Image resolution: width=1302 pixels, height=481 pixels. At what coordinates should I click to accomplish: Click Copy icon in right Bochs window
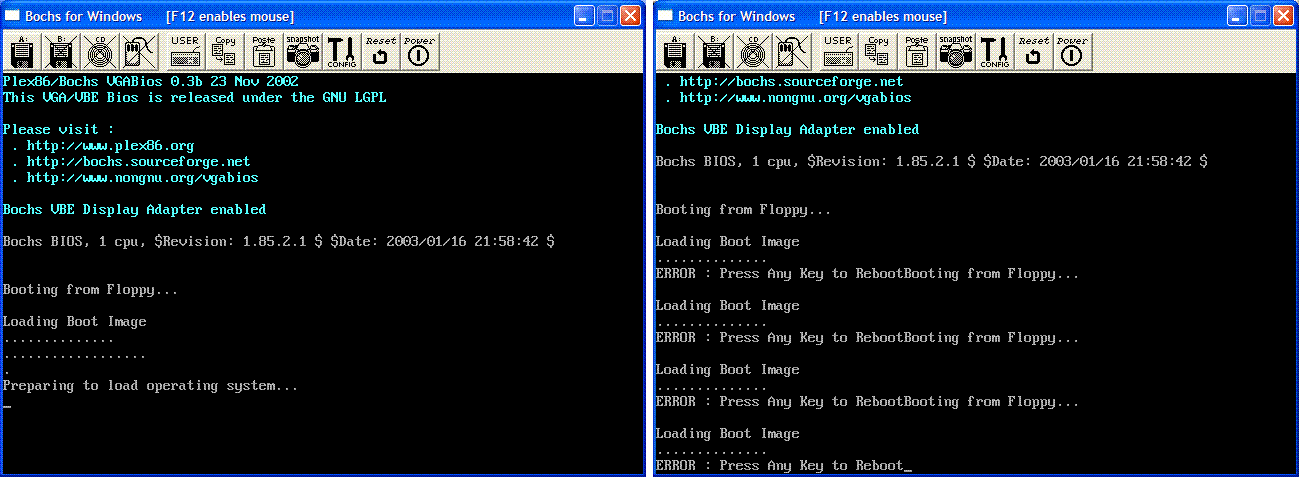pos(877,51)
